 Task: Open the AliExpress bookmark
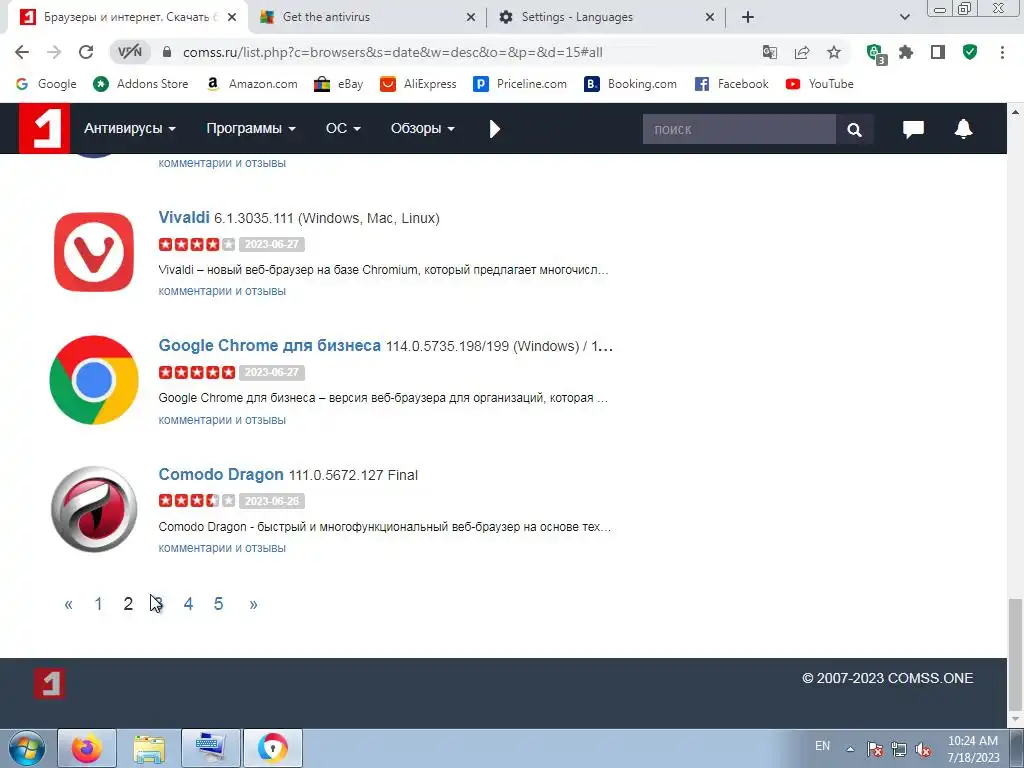point(418,84)
